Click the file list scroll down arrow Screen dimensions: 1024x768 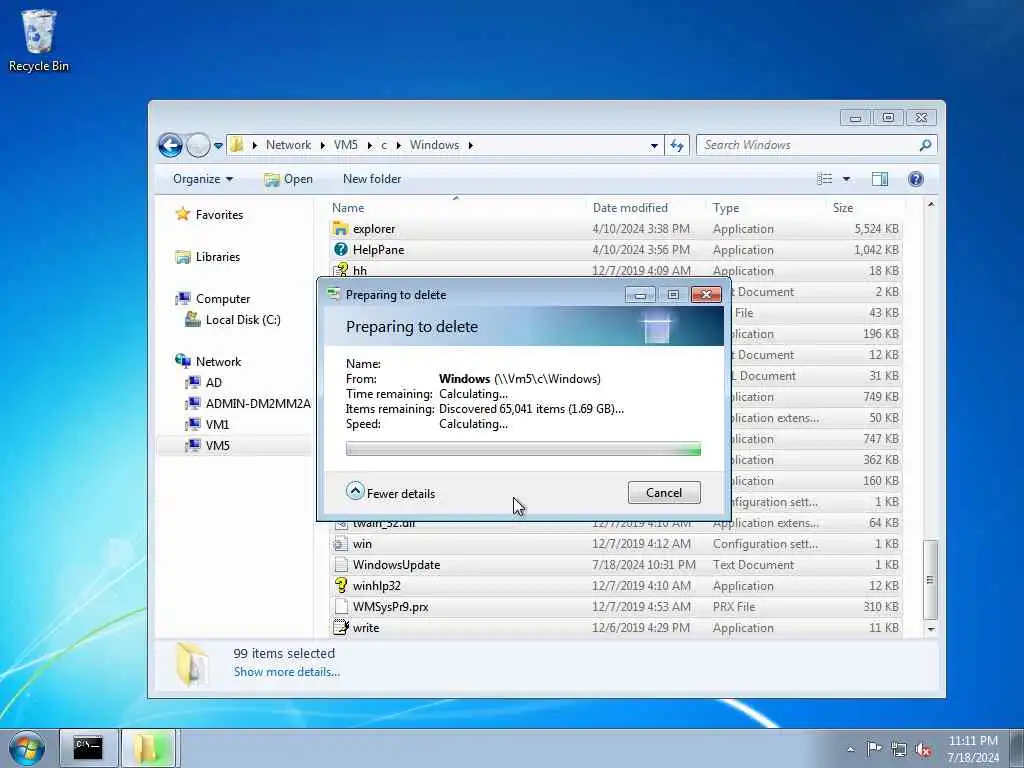tap(931, 629)
